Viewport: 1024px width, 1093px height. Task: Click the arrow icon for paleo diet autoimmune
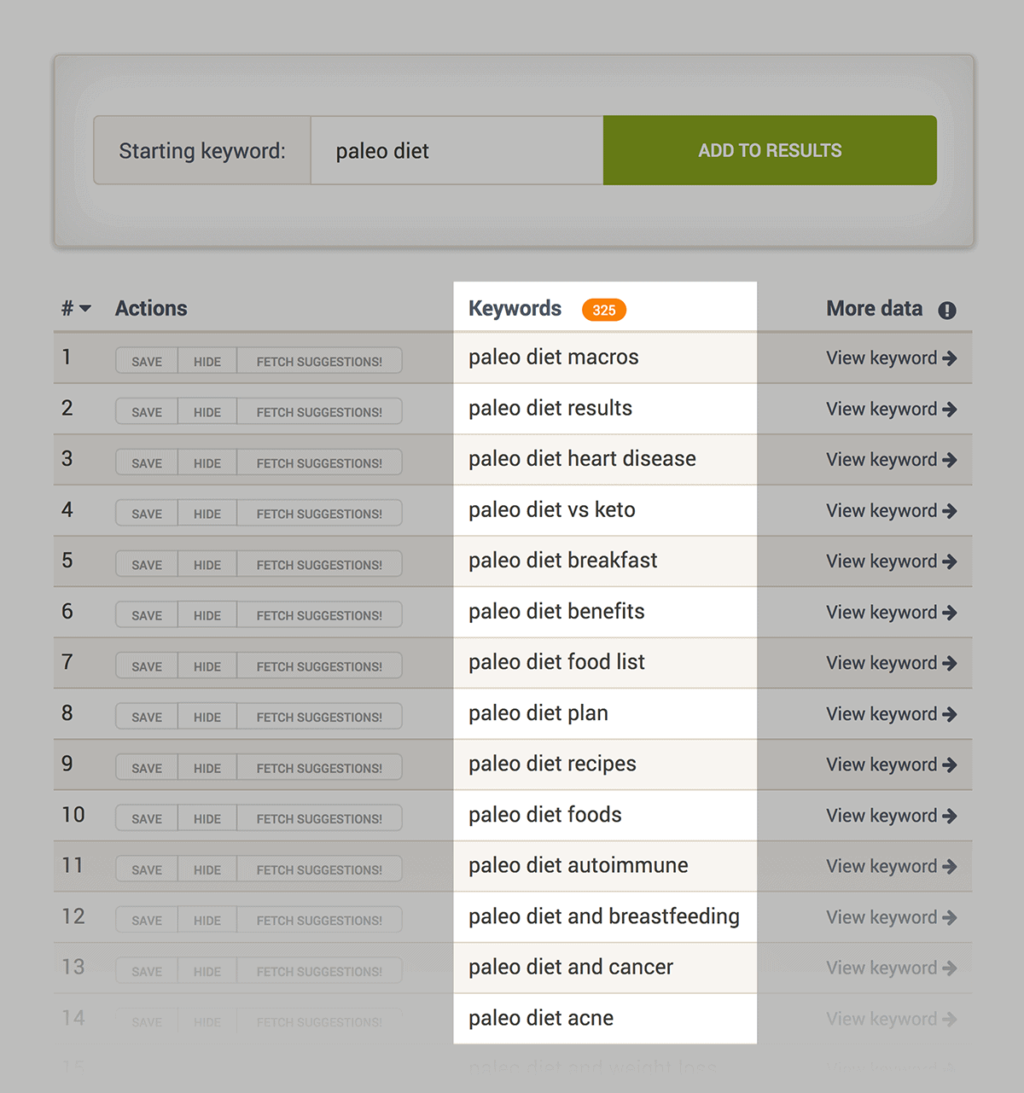click(x=949, y=867)
